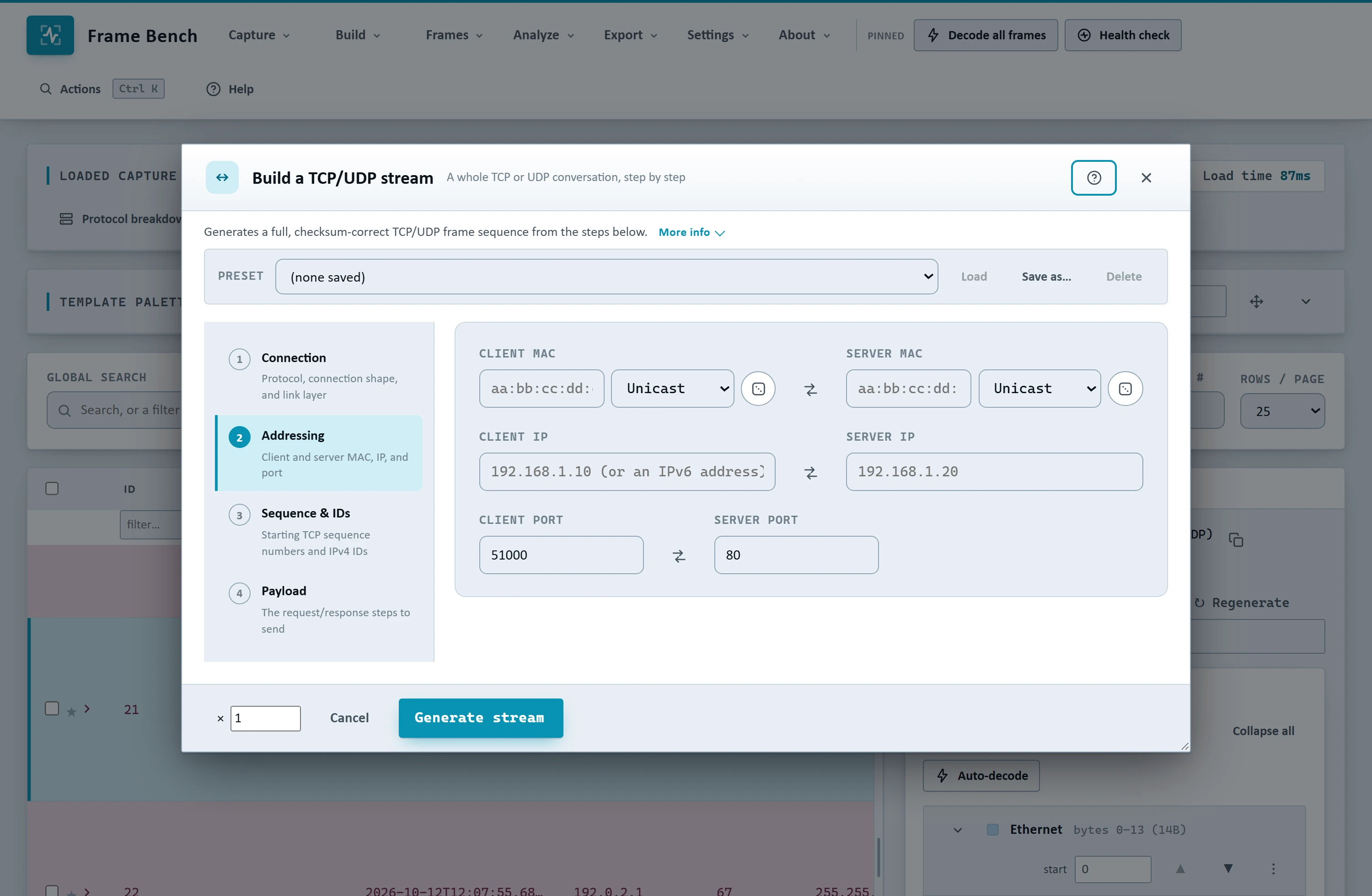
Task: Open the dialog help question-mark button
Action: (1093, 177)
